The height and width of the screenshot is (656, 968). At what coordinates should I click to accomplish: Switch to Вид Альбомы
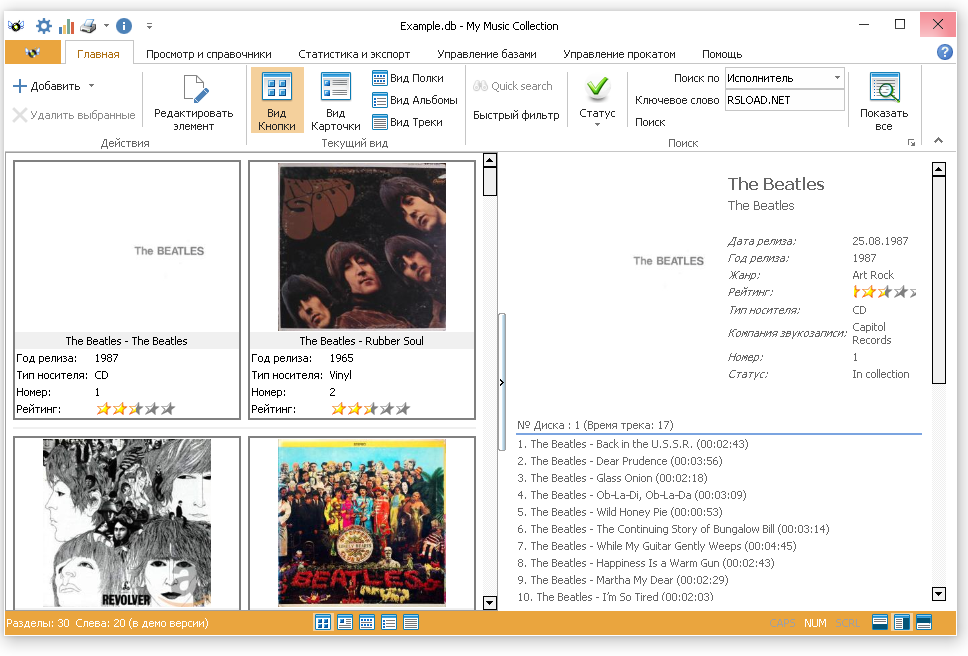click(415, 100)
